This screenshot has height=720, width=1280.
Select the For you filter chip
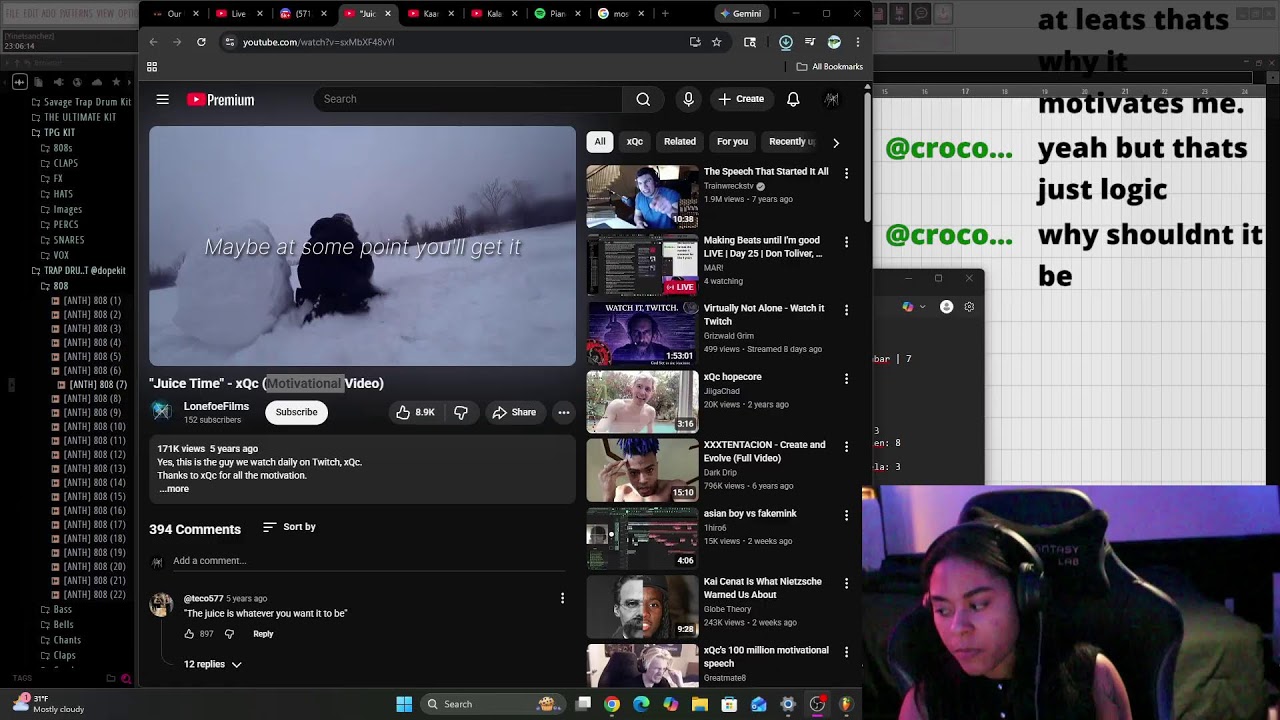pos(732,142)
